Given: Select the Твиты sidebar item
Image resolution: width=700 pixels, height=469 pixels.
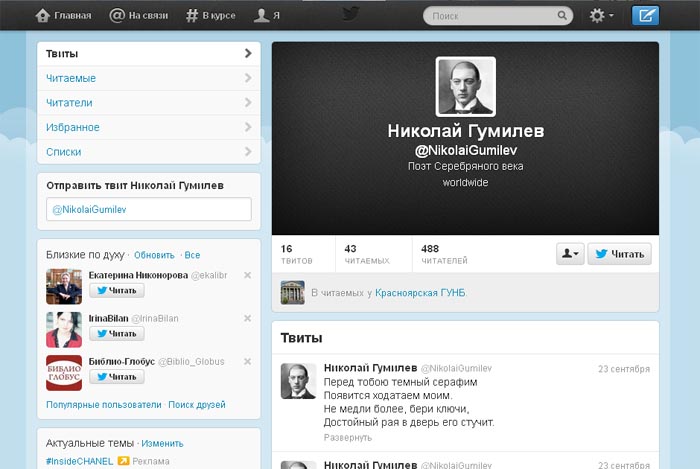Looking at the screenshot, I should 149,54.
